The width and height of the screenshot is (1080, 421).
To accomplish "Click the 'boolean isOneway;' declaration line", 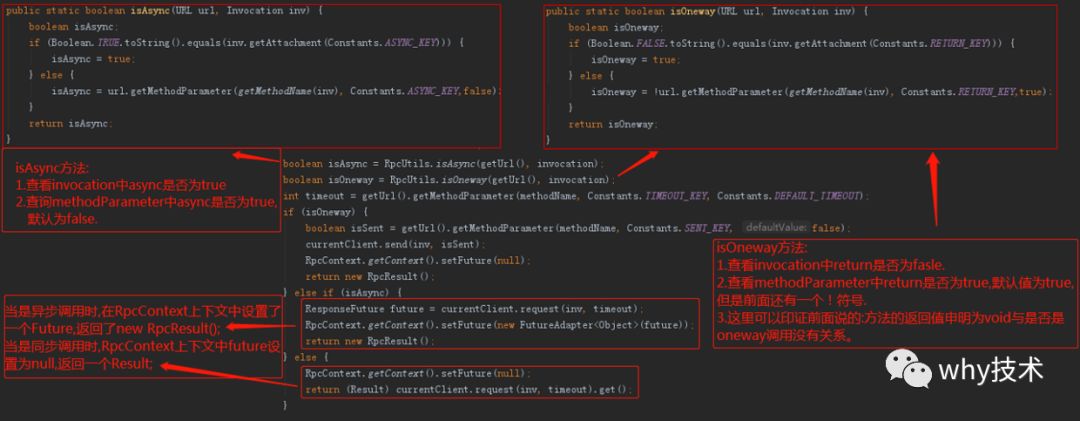I will coord(616,27).
